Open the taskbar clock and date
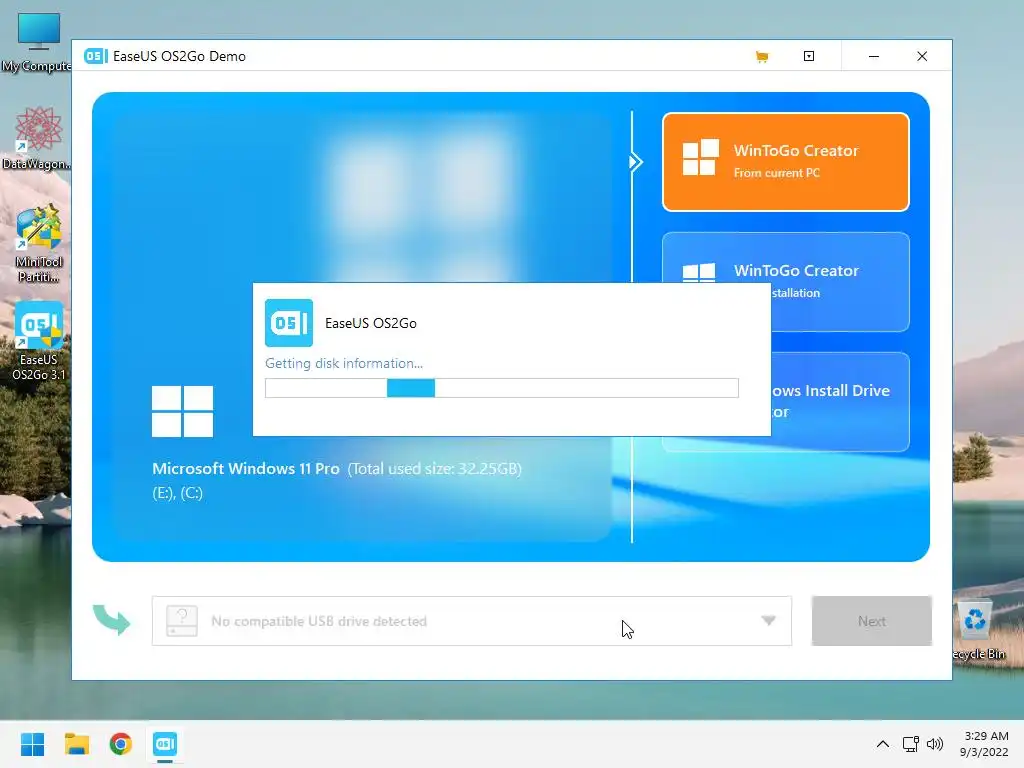The width and height of the screenshot is (1024, 768). coord(985,744)
